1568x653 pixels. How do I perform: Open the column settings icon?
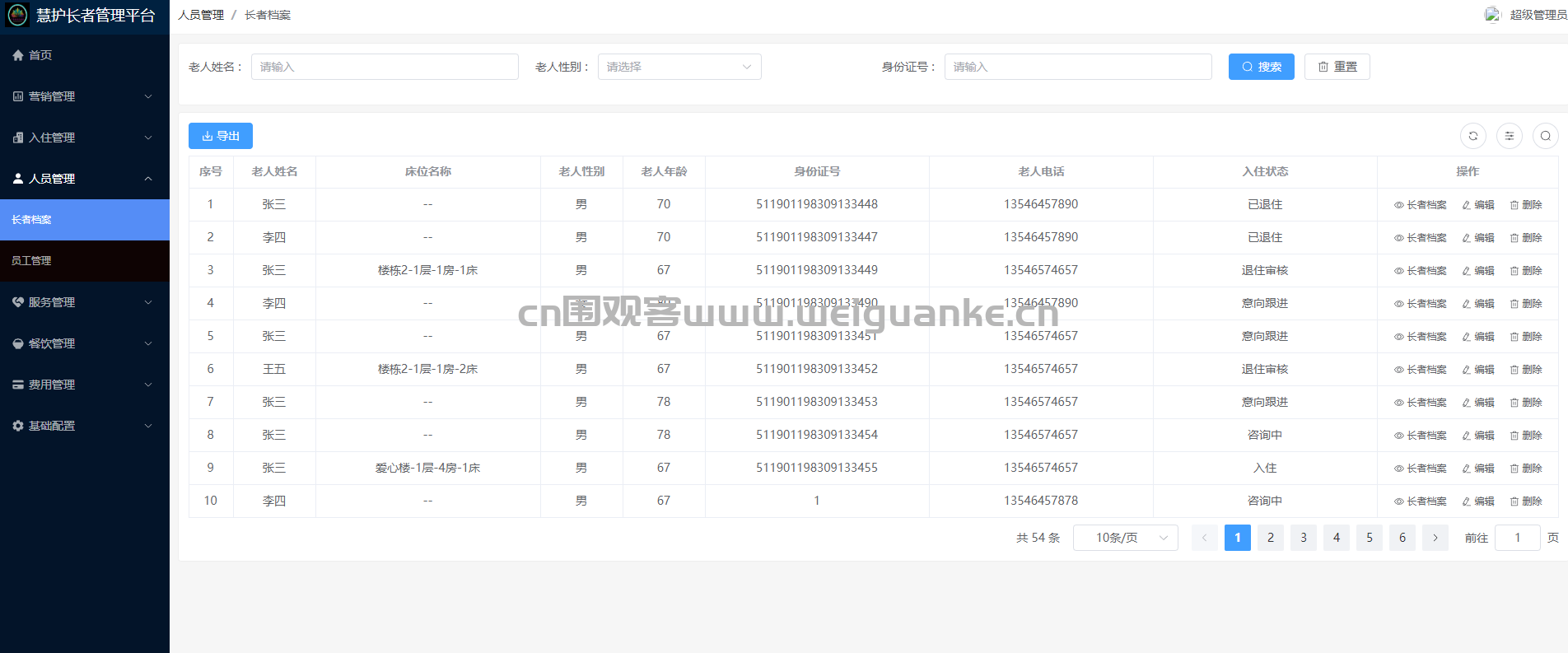click(x=1510, y=136)
